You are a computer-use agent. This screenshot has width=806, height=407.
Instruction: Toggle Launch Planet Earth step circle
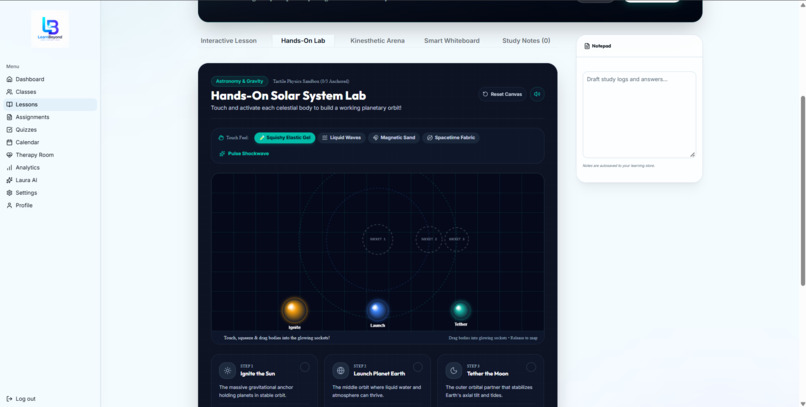pos(418,367)
